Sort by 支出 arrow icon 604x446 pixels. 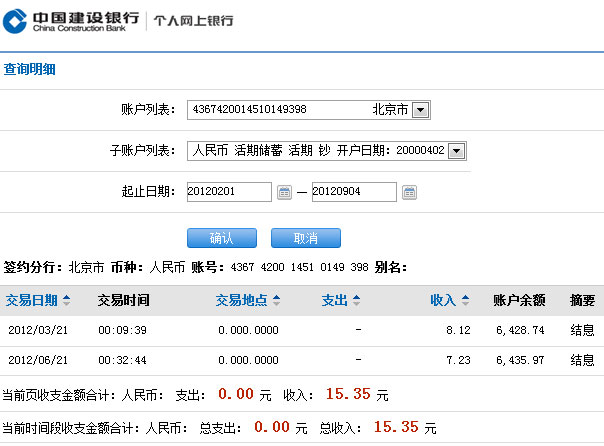[x=357, y=300]
